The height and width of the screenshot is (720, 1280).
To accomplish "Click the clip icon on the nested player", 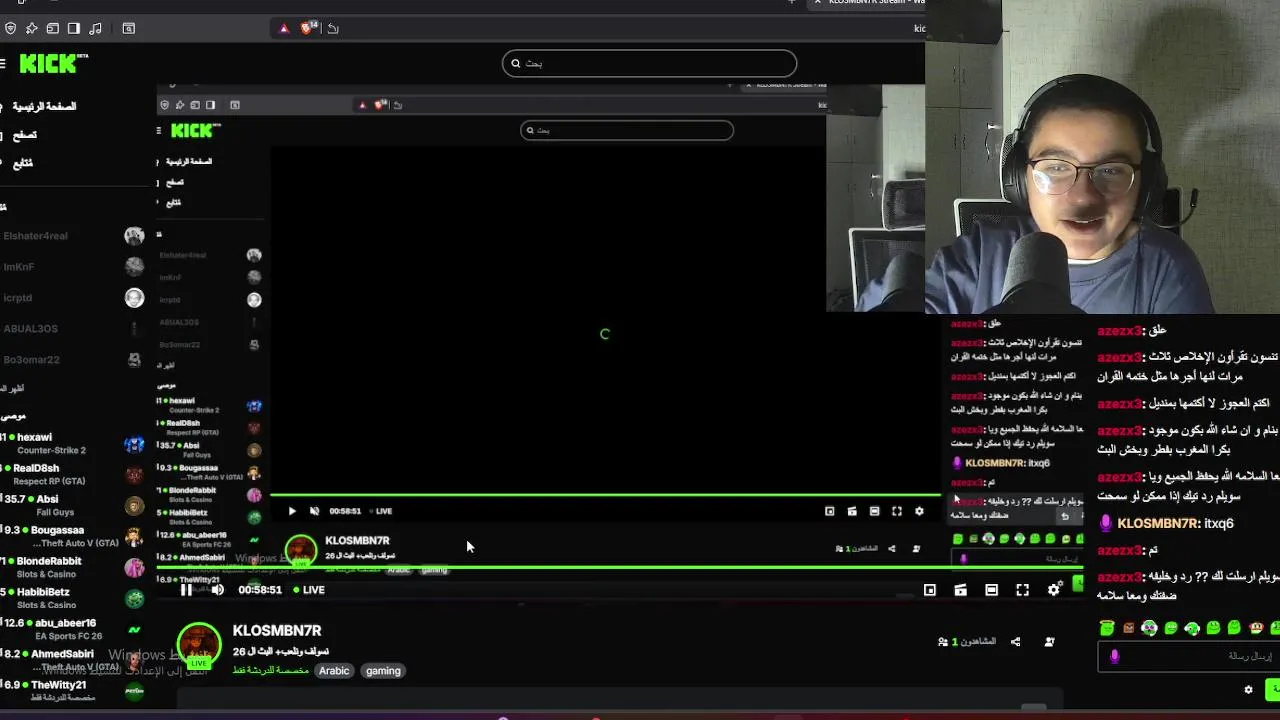I will [x=852, y=511].
